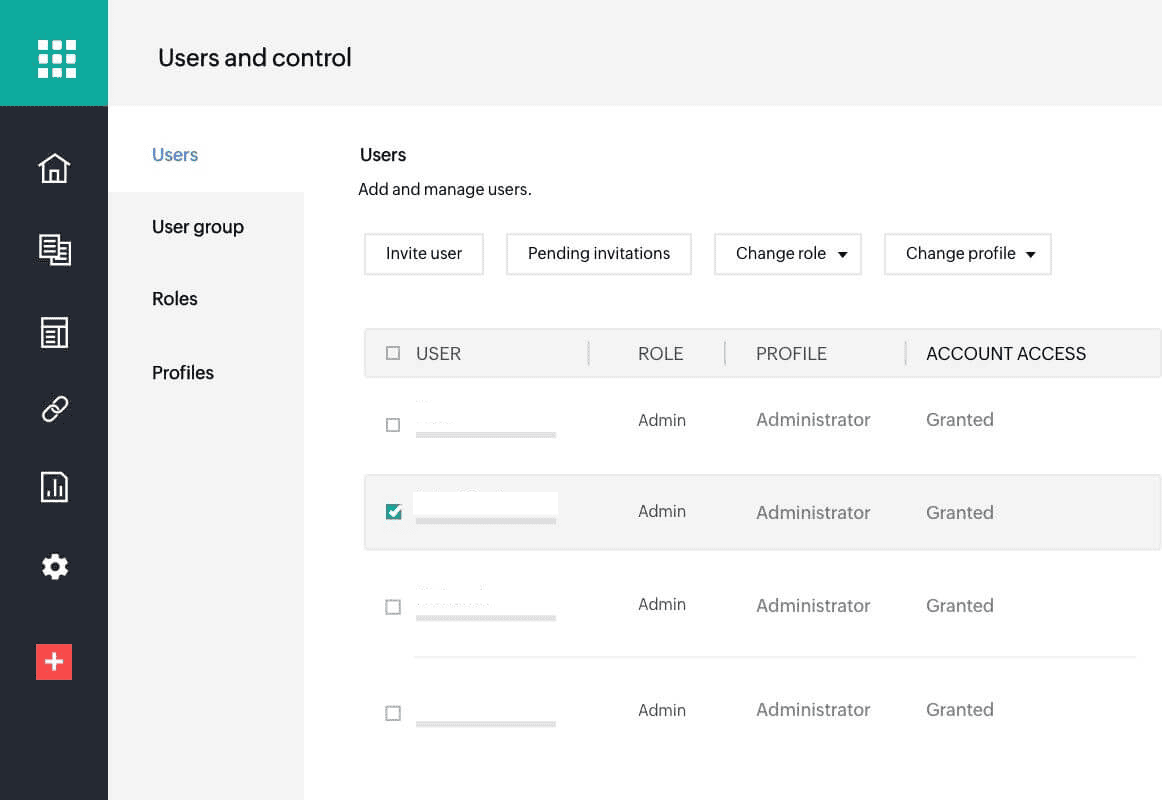This screenshot has height=800, width=1162.
Task: Click the templates layout icon in sidebar
Action: click(x=54, y=333)
